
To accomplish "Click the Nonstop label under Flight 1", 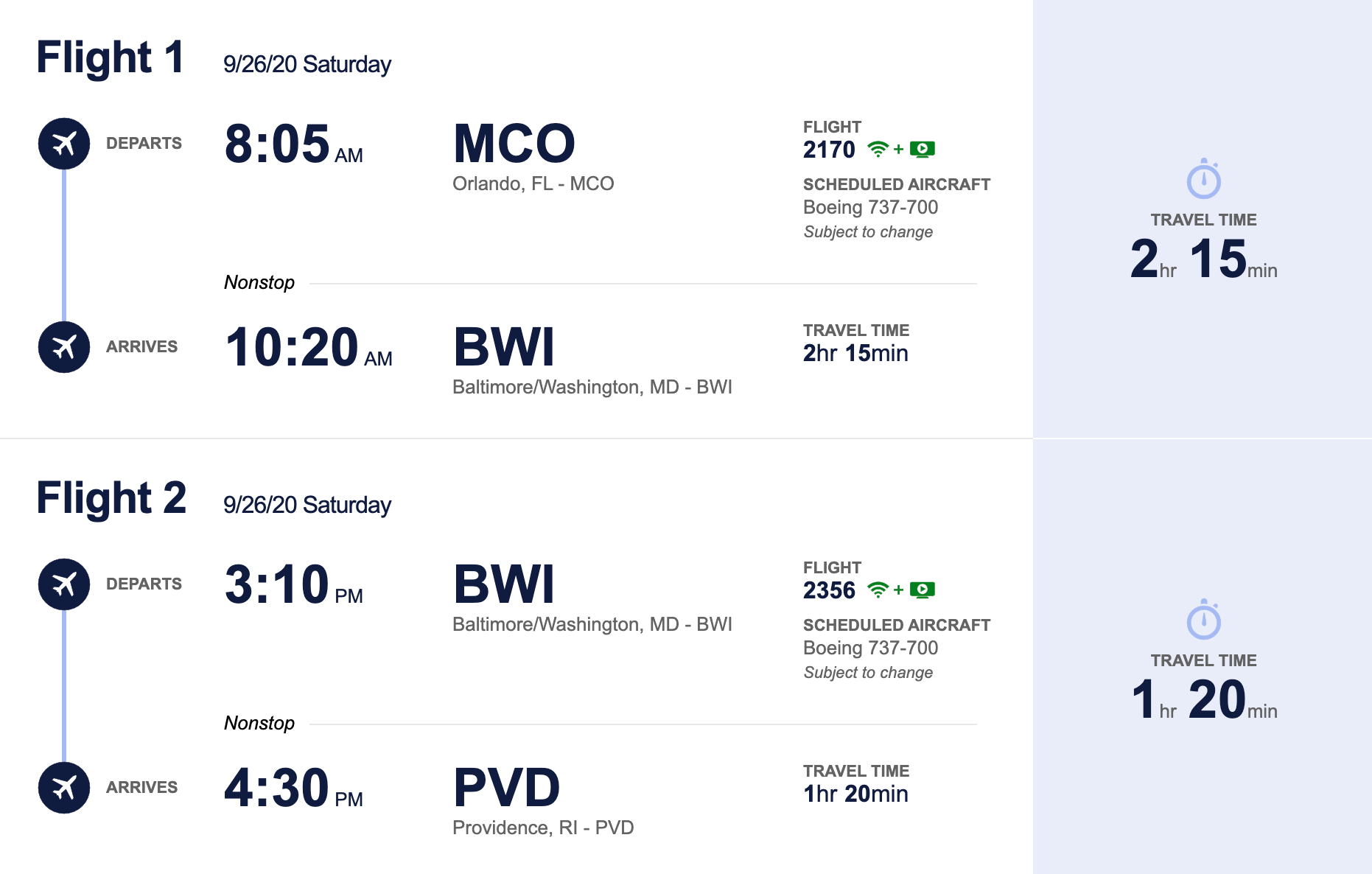I will [x=259, y=282].
